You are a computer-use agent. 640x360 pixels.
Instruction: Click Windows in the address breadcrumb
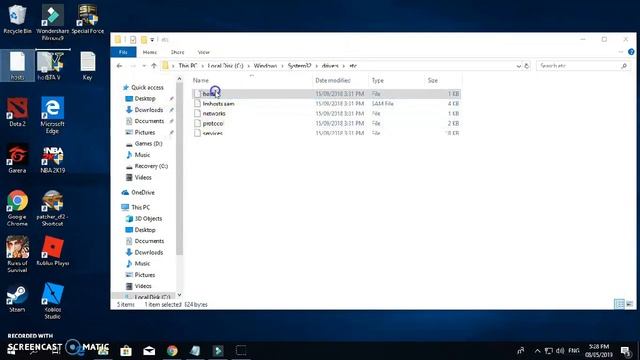click(265, 66)
